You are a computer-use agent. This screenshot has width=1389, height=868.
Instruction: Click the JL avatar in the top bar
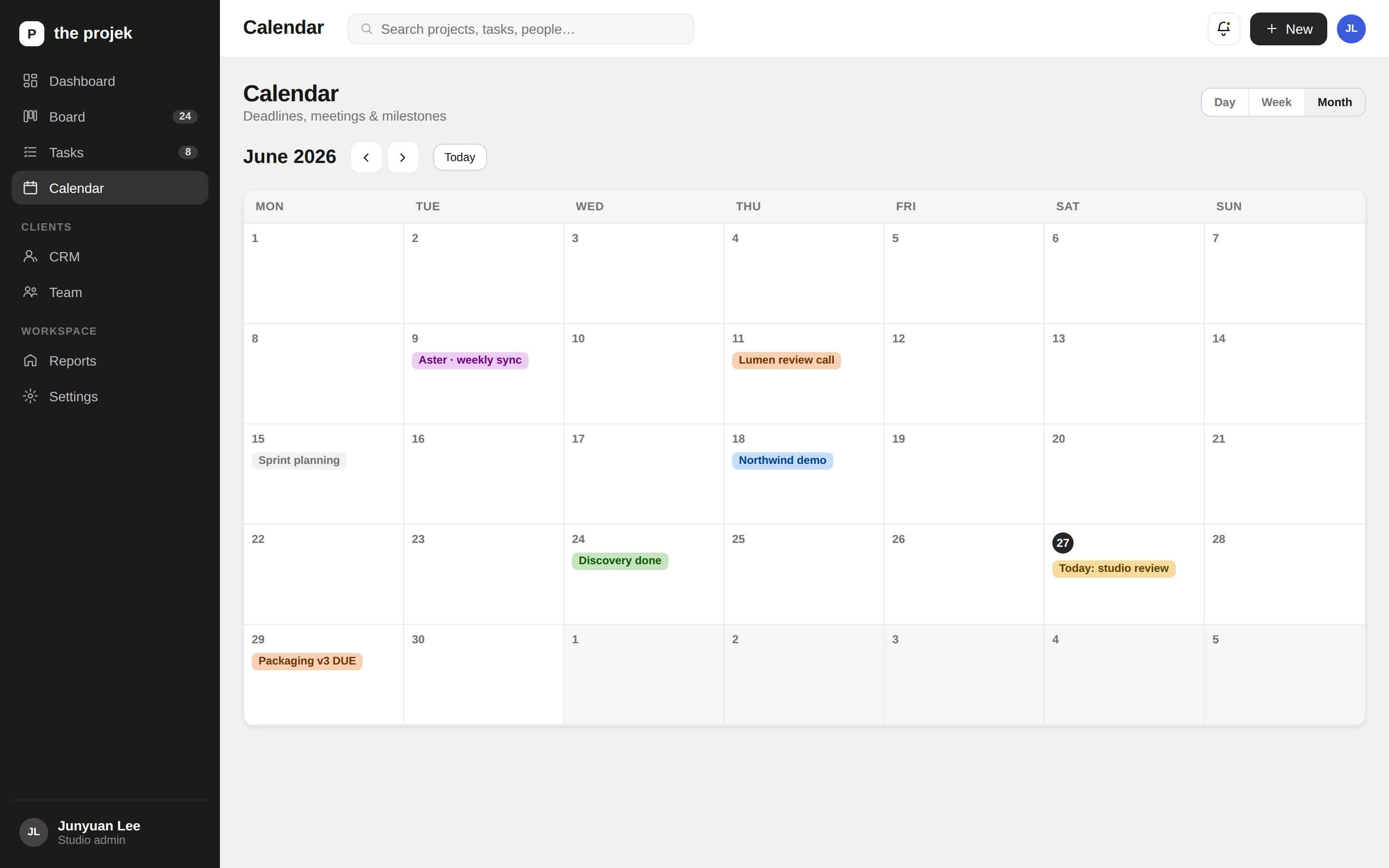1351,29
